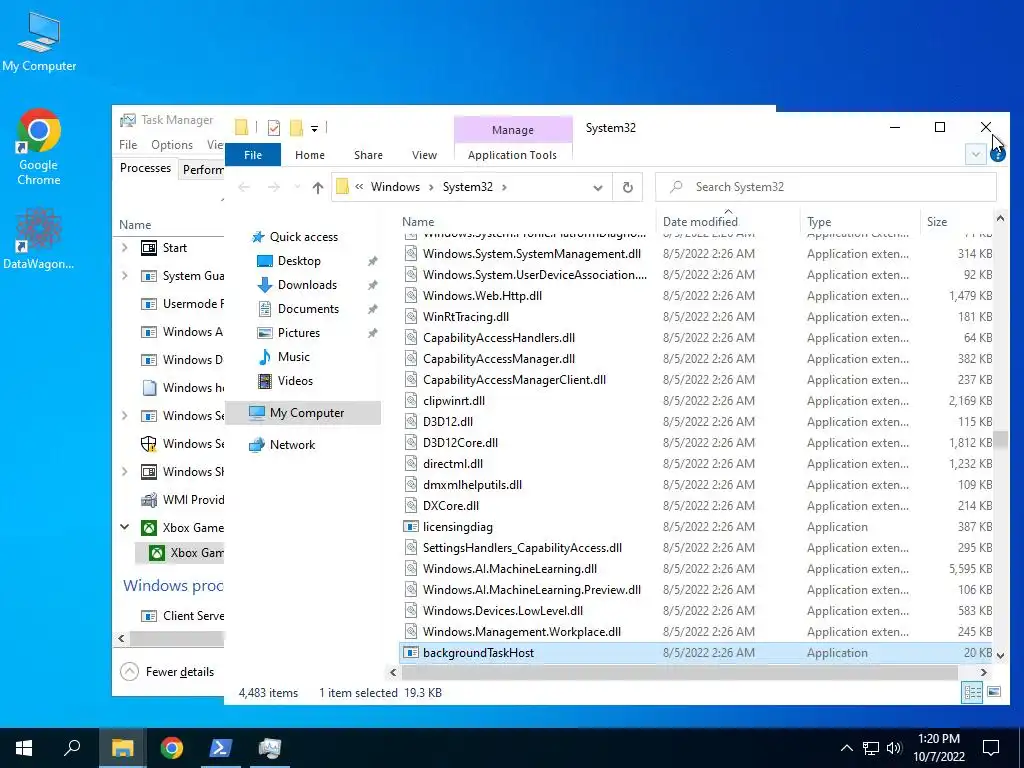Click Fewer details in Task Manager
The height and width of the screenshot is (768, 1024).
coord(168,672)
